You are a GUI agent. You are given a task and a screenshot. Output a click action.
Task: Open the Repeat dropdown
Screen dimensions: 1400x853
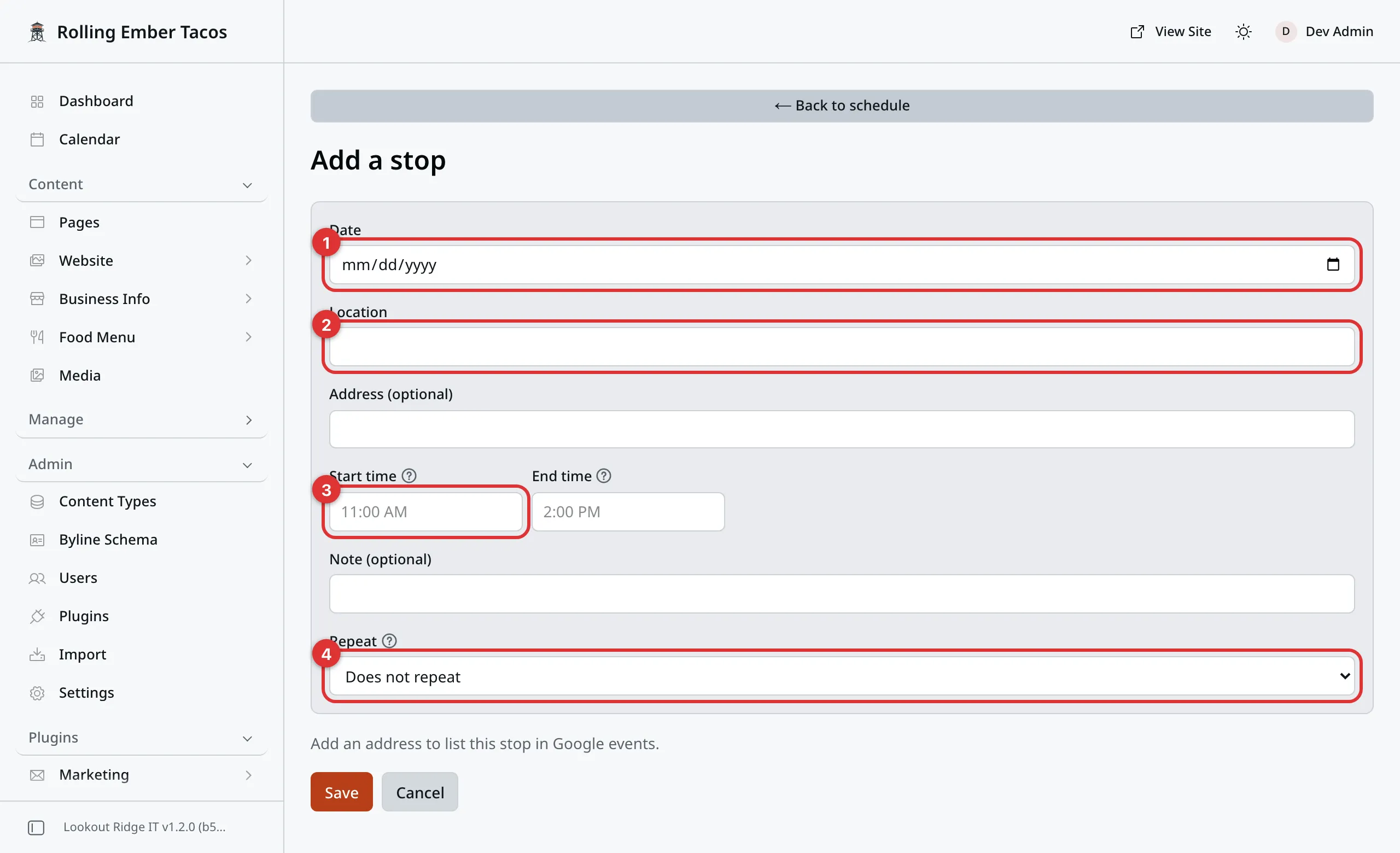point(842,677)
